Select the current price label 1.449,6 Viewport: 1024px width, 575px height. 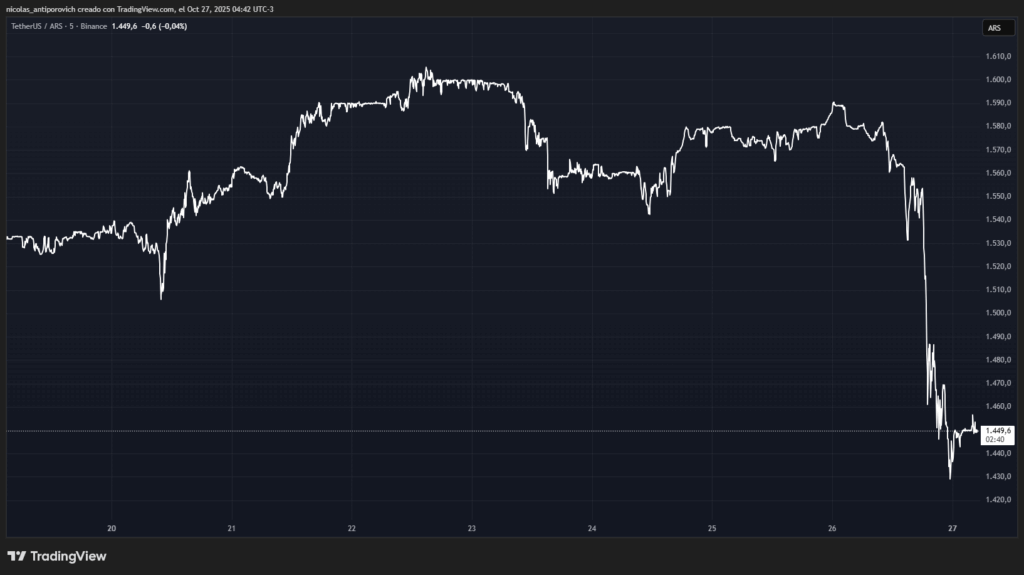coord(999,430)
